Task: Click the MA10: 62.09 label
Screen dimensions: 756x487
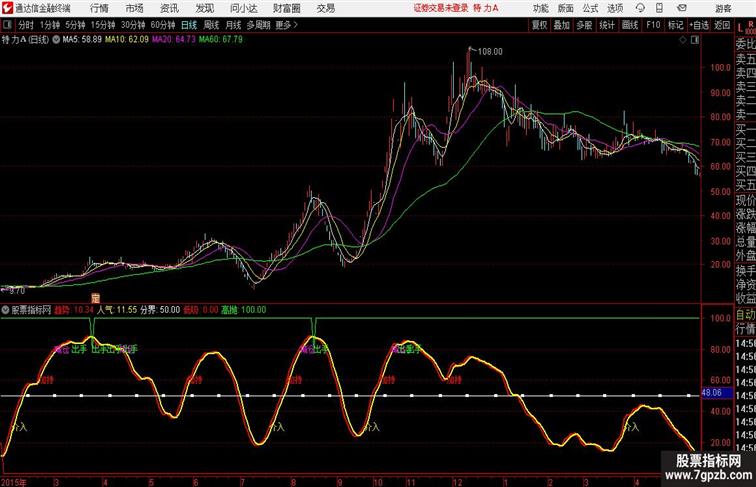Action: [x=127, y=40]
